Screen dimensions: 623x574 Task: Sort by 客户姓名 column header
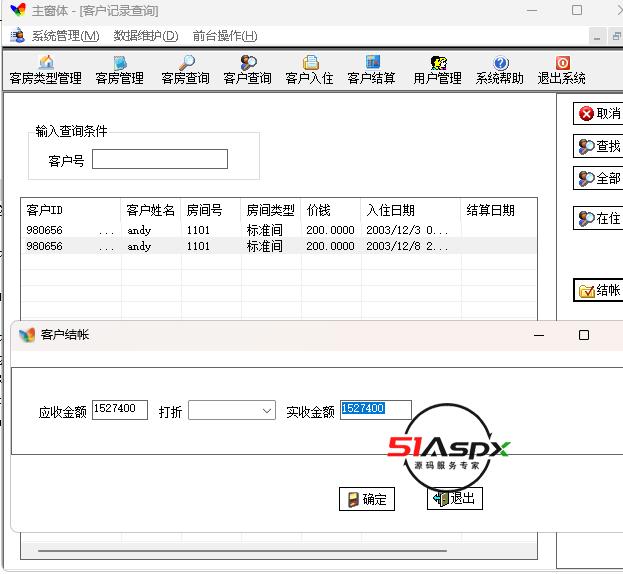coord(151,210)
